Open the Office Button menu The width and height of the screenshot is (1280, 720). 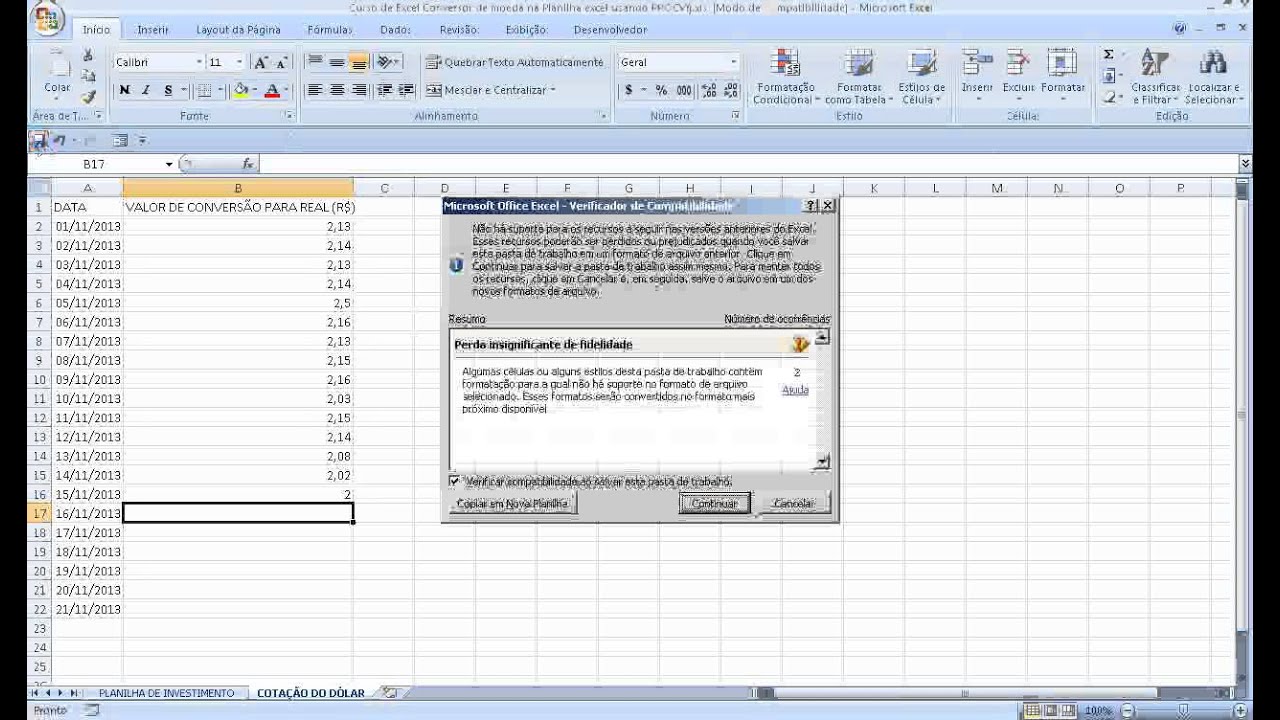click(48, 20)
